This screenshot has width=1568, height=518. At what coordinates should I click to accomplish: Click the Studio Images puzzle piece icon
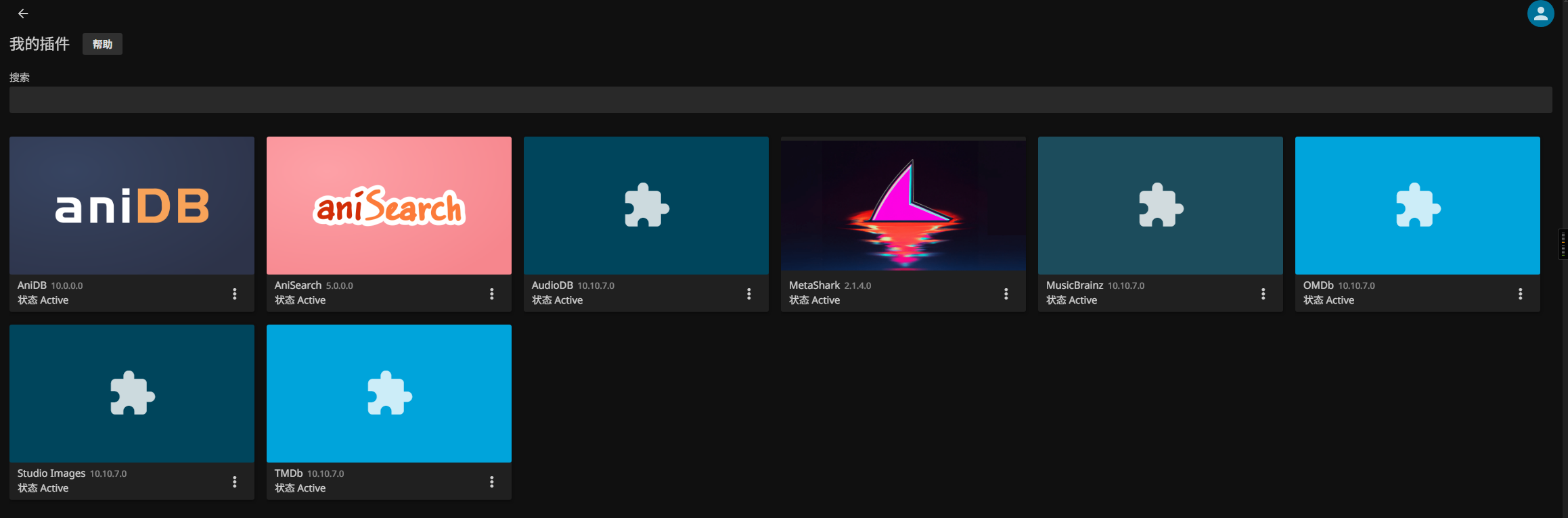pos(132,394)
